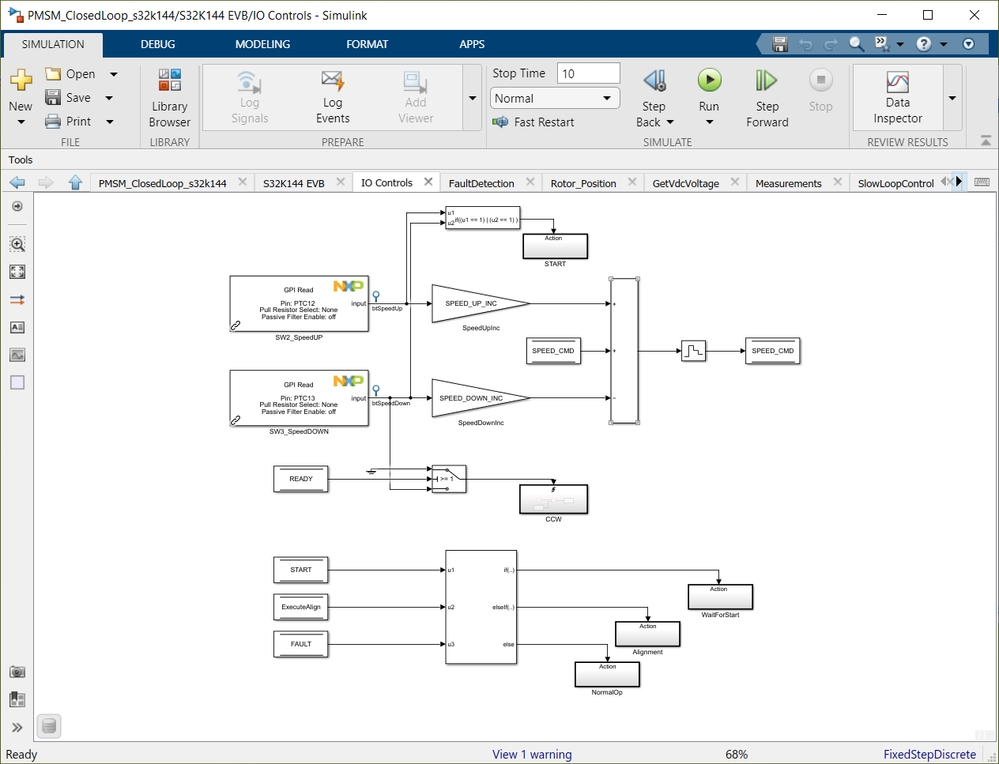Open the Normal simulation mode dropdown

pos(554,98)
